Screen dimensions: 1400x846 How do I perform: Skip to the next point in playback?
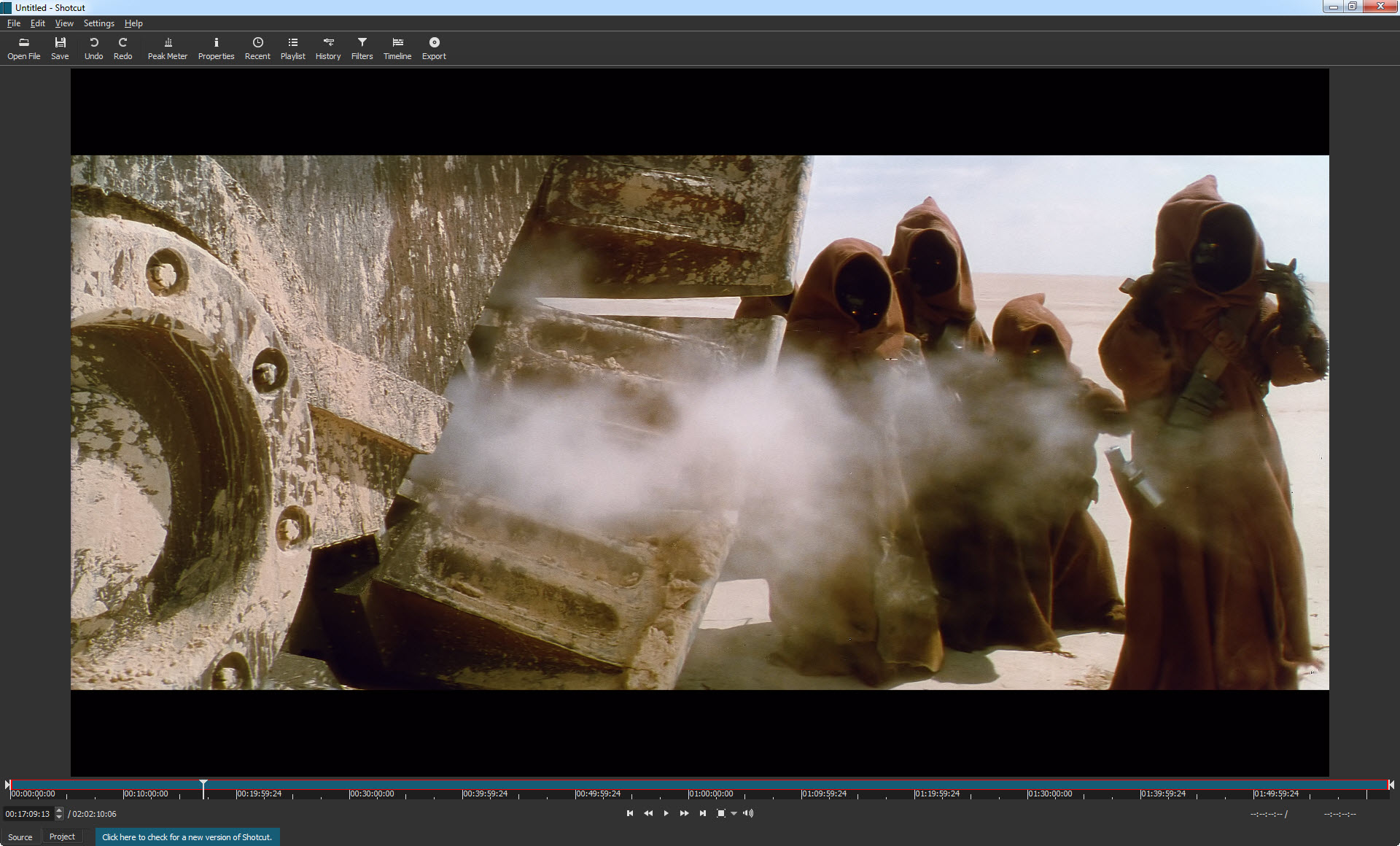702,813
